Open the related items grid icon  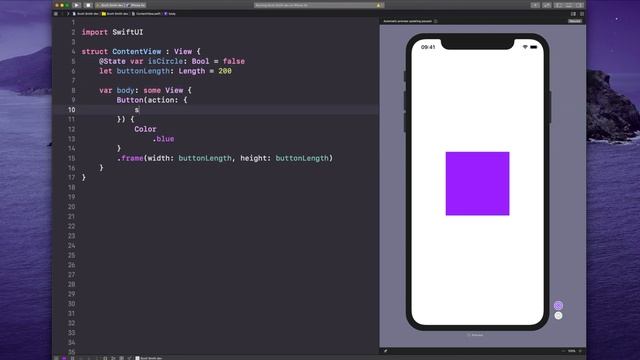(x=56, y=13)
